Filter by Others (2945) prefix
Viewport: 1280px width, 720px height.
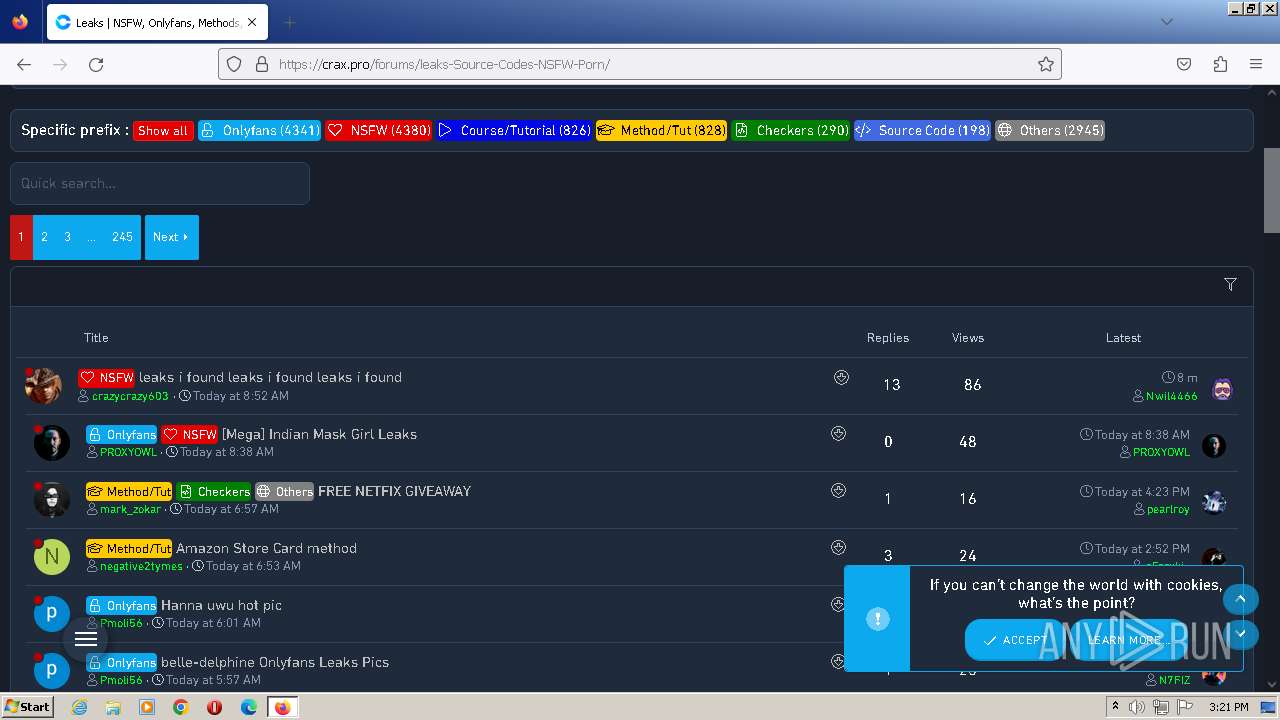pos(1050,130)
